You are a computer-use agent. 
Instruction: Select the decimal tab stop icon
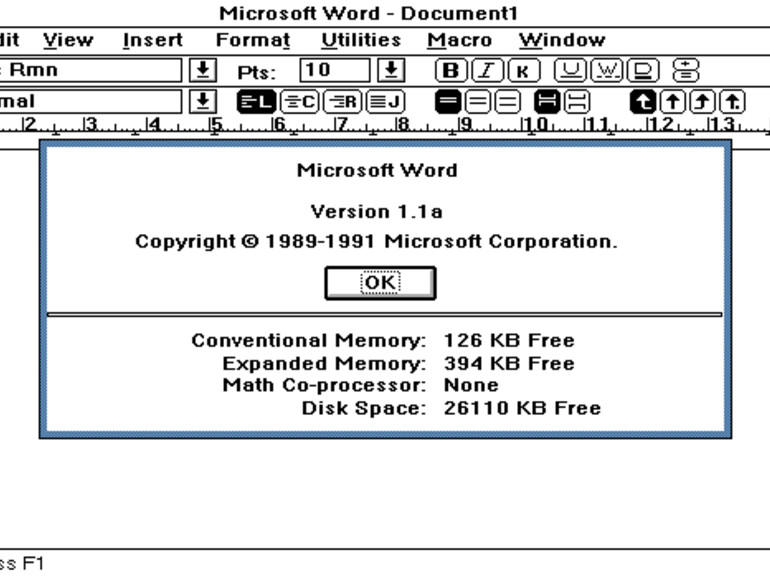pyautogui.click(x=732, y=102)
